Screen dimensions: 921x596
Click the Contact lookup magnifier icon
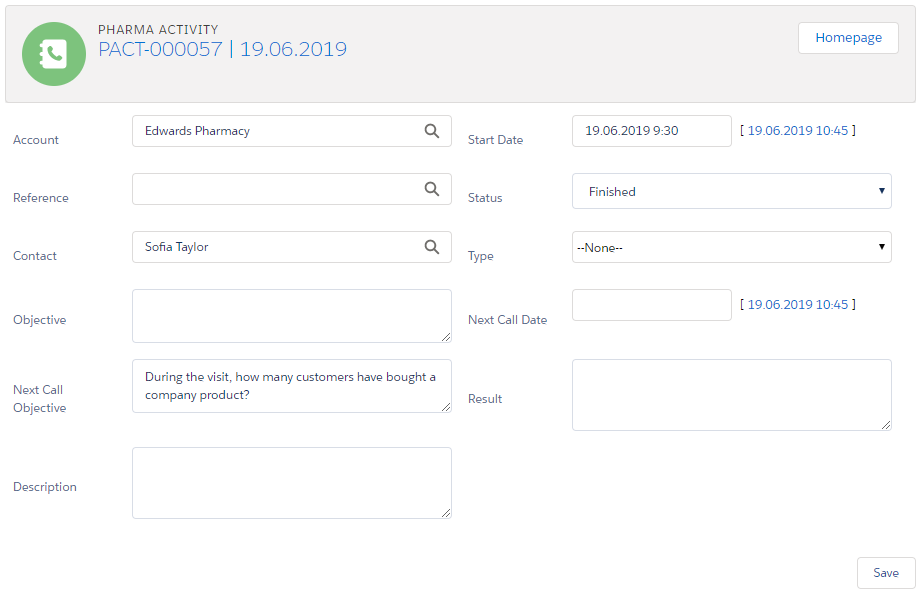431,247
